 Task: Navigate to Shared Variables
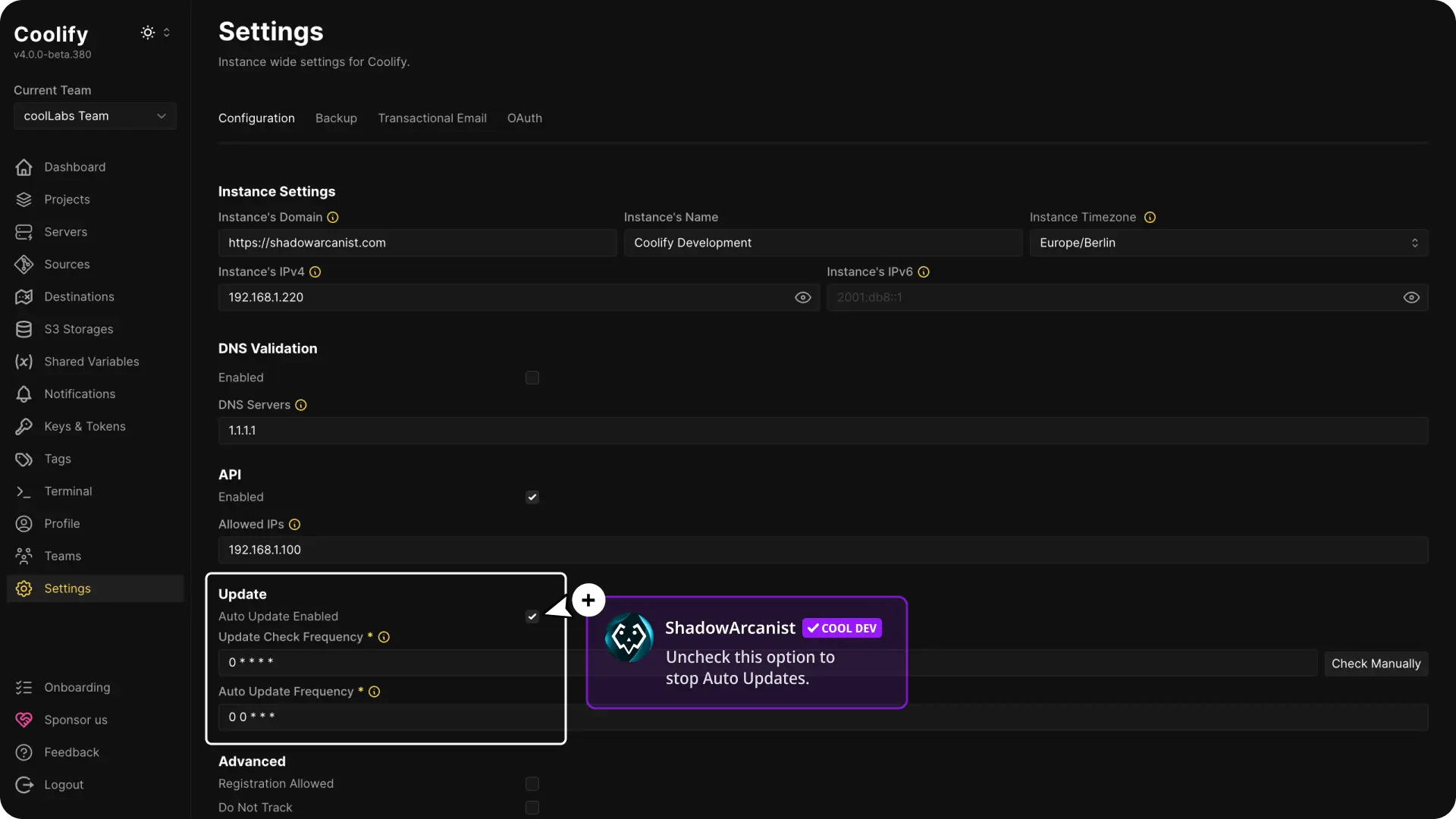(92, 362)
